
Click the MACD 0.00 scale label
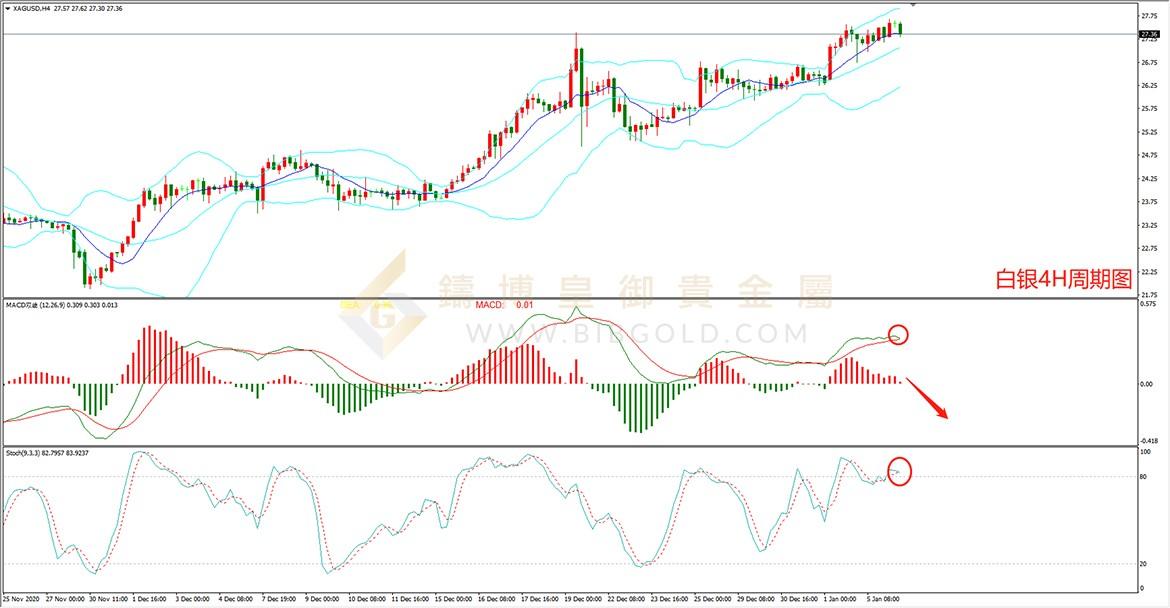[x=1147, y=384]
